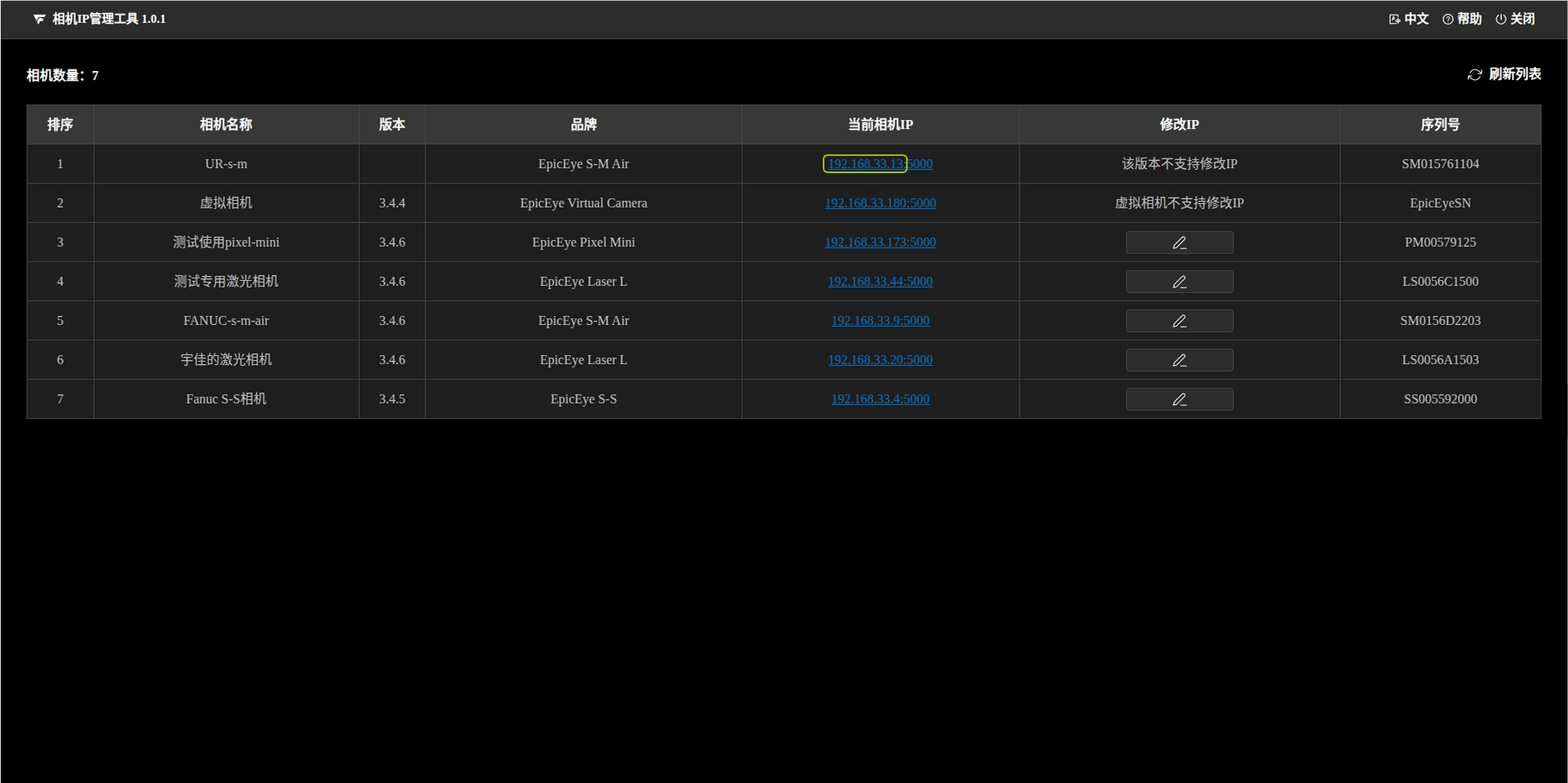Open IP link 192.168.33.20:5000
This screenshot has width=1568, height=783.
click(879, 360)
